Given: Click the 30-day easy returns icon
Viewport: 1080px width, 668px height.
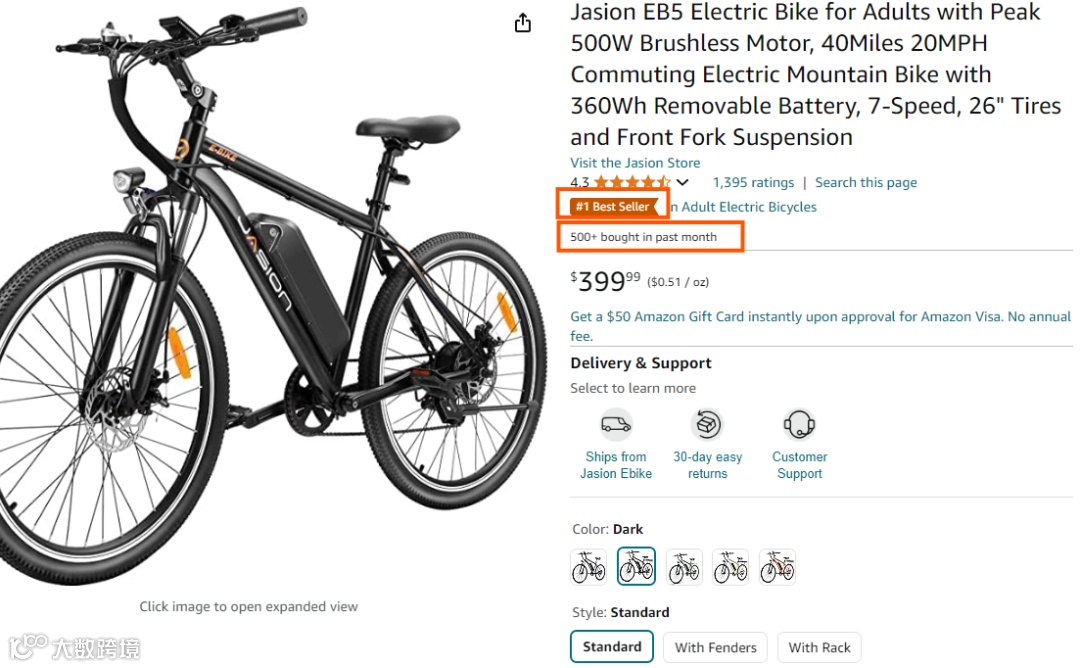Looking at the screenshot, I should pos(708,424).
